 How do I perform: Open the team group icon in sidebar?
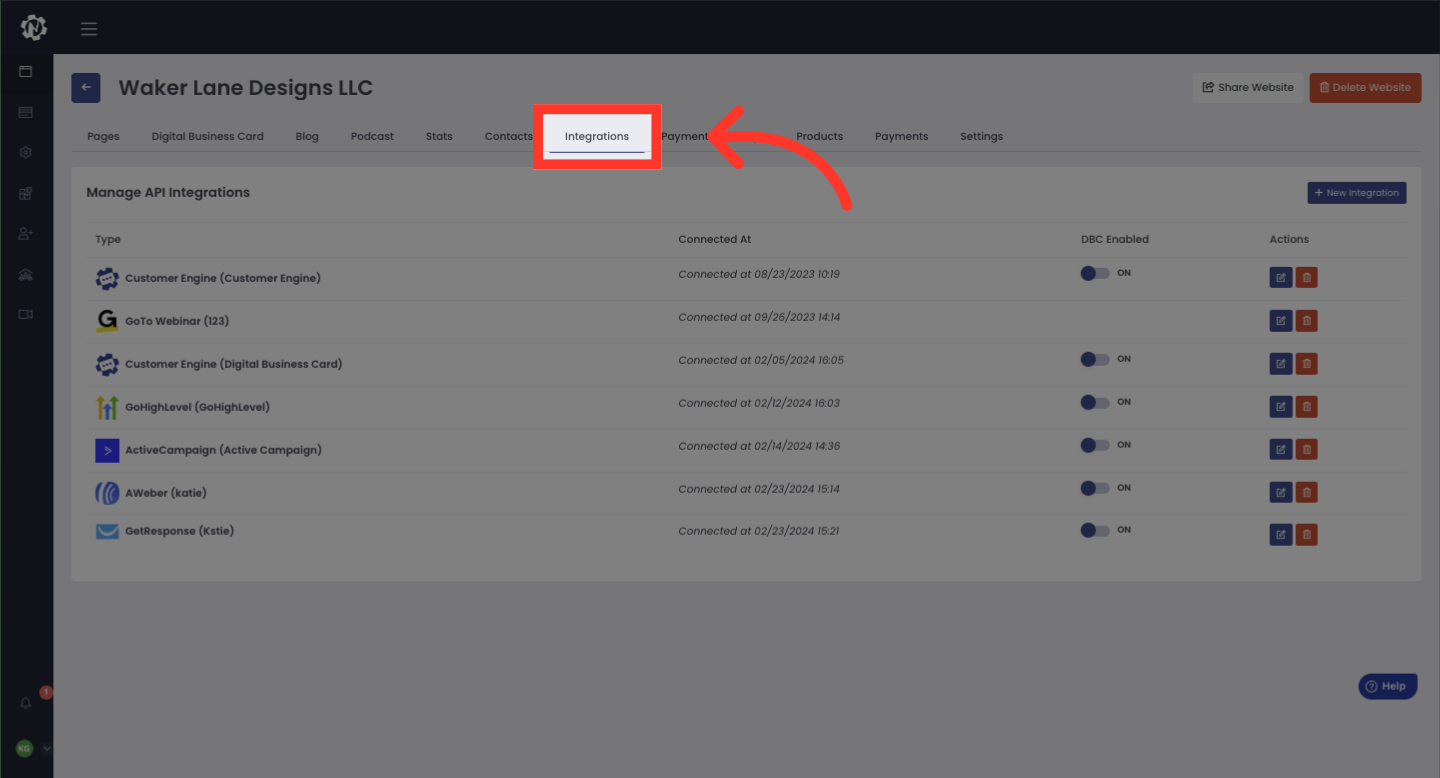(x=26, y=274)
